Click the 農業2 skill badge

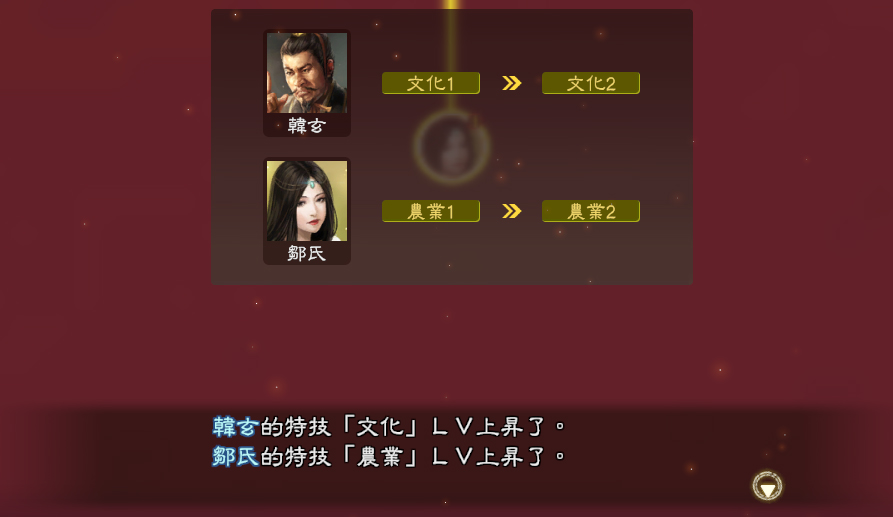pyautogui.click(x=591, y=211)
